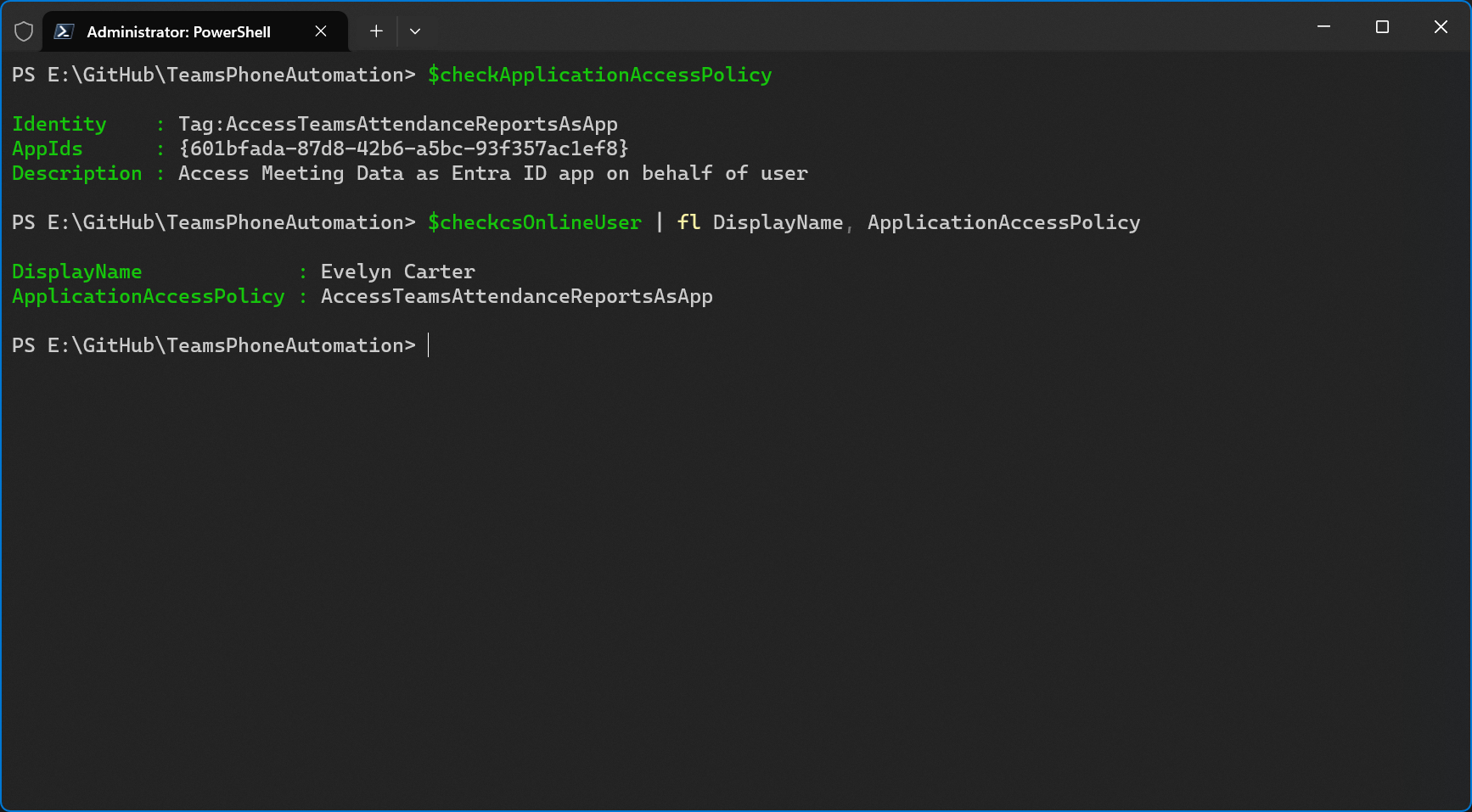The height and width of the screenshot is (812, 1472).
Task: Click the $checkcsOnlineUser variable text
Action: (535, 222)
